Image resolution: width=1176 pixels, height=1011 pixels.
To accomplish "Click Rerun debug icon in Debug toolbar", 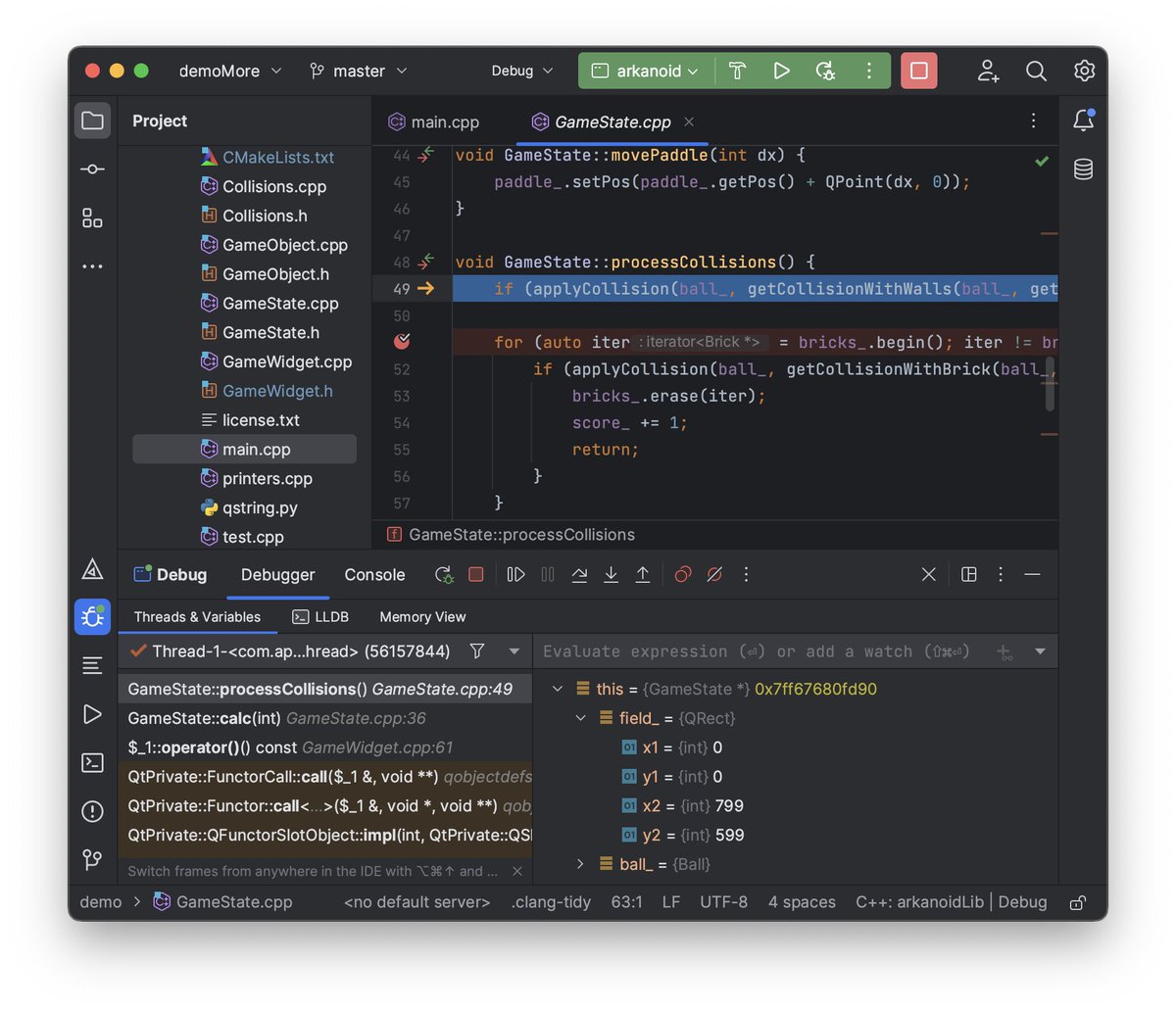I will pos(444,575).
